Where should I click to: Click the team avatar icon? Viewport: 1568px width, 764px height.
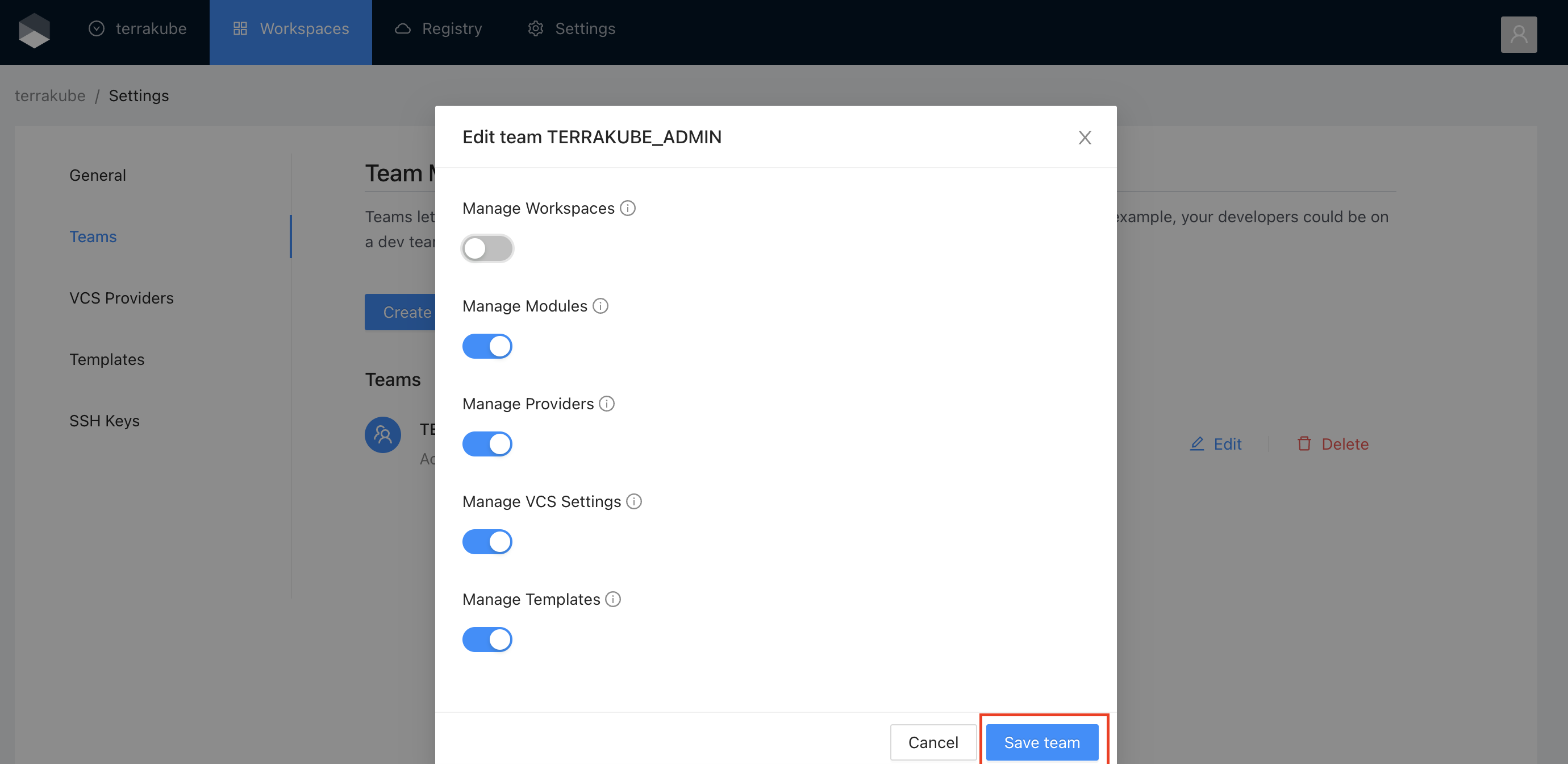coord(382,434)
